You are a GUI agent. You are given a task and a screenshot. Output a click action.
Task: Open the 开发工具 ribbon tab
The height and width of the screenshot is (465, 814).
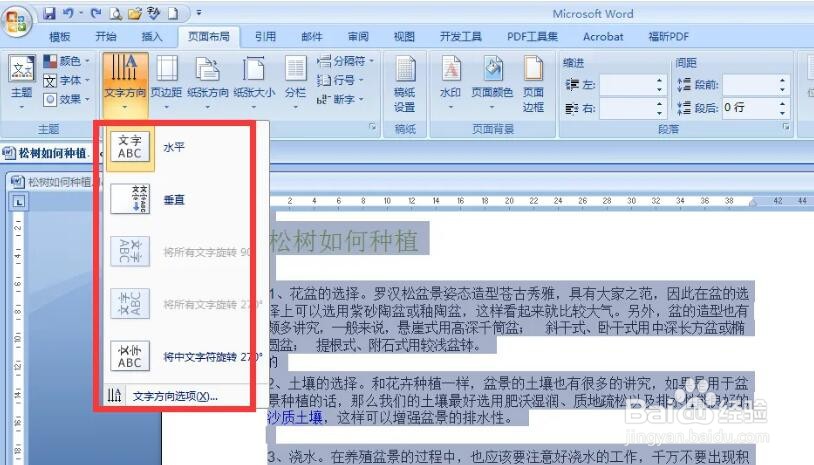[x=461, y=36]
